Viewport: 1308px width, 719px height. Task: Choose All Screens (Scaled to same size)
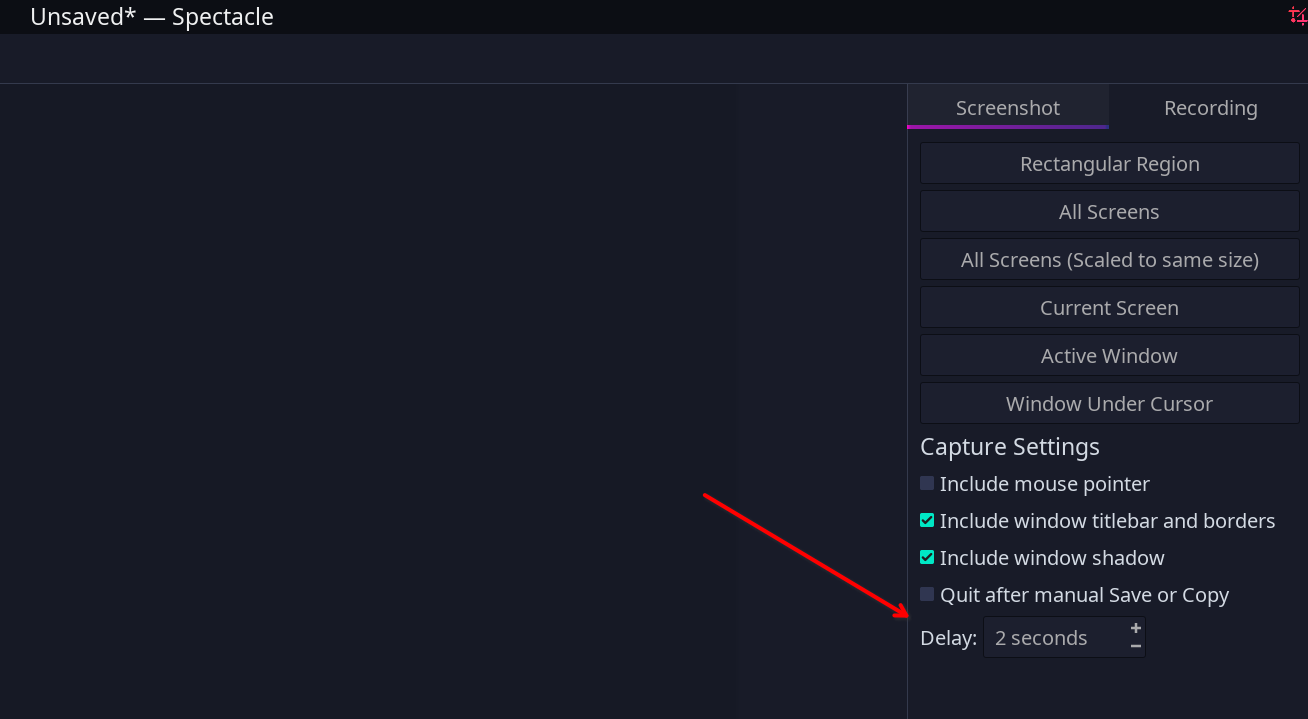tap(1109, 260)
